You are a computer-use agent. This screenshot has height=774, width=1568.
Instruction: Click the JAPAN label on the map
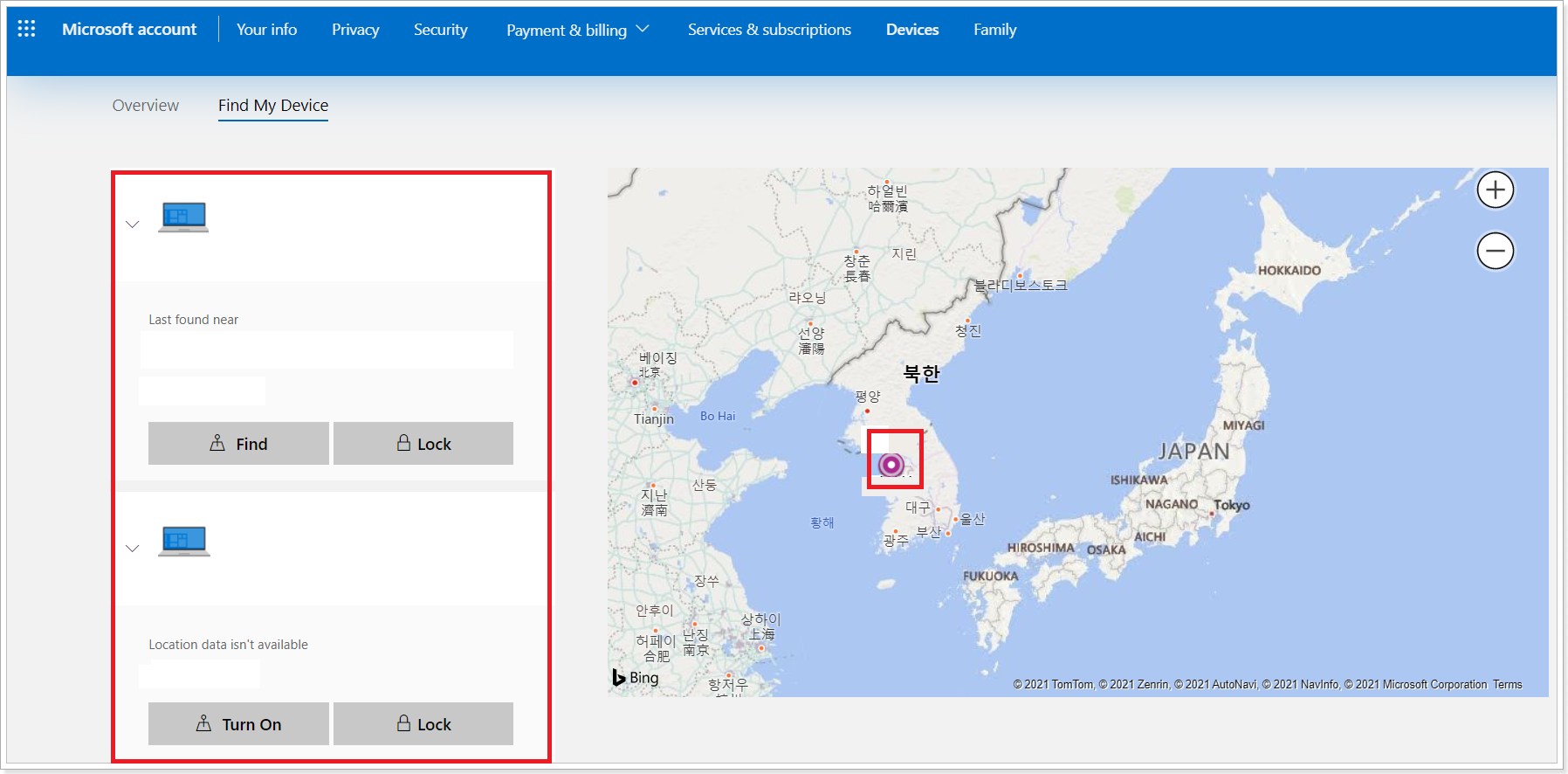(1193, 452)
